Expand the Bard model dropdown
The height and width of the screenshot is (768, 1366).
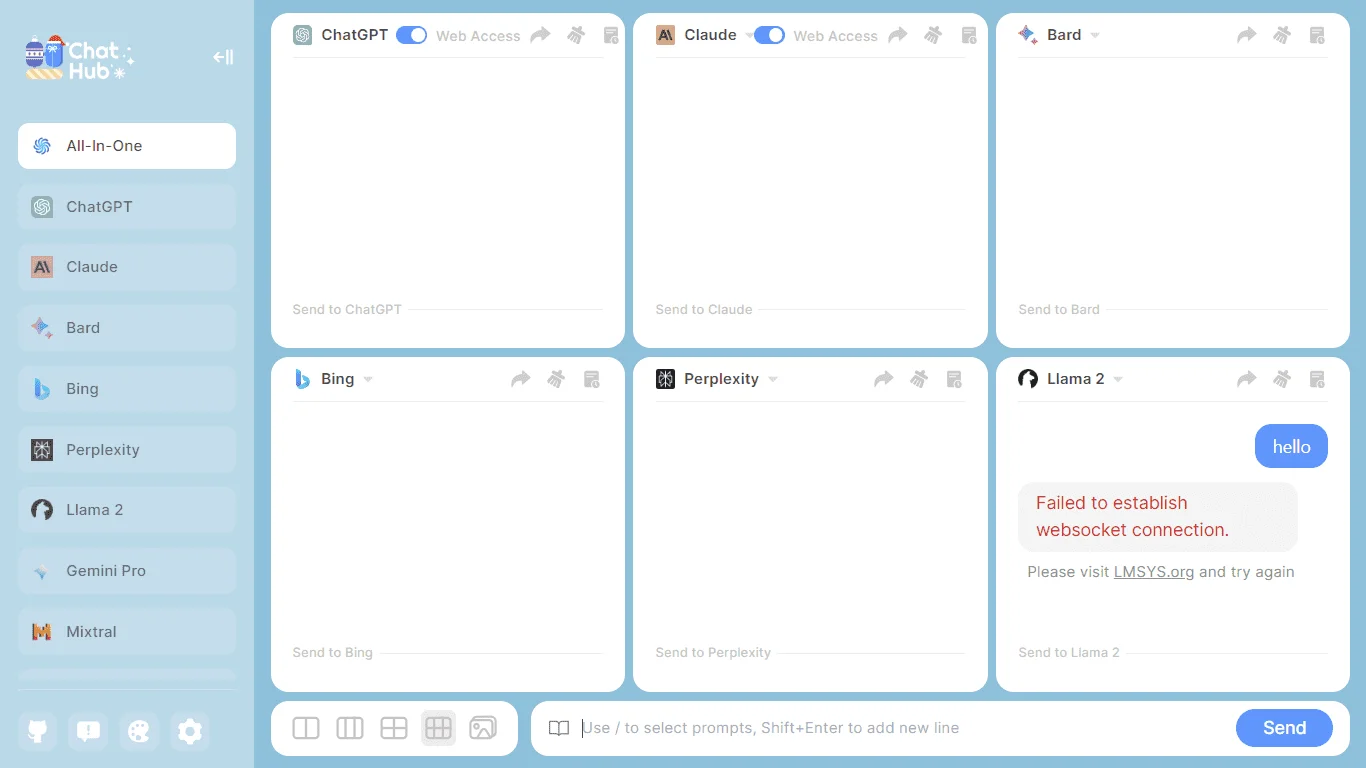tap(1095, 35)
